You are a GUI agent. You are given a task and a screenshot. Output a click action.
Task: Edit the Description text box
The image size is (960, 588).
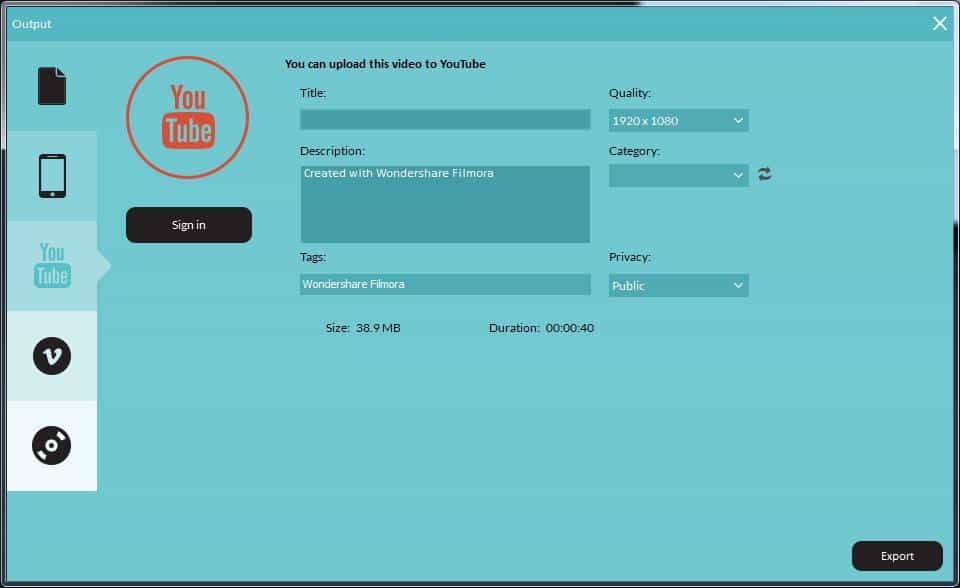click(x=445, y=204)
